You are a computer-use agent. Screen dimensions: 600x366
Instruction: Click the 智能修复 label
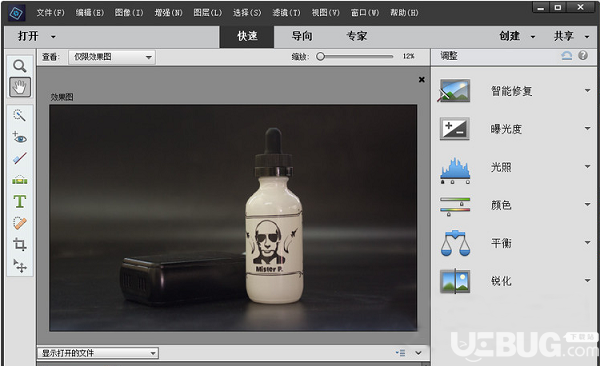512,91
